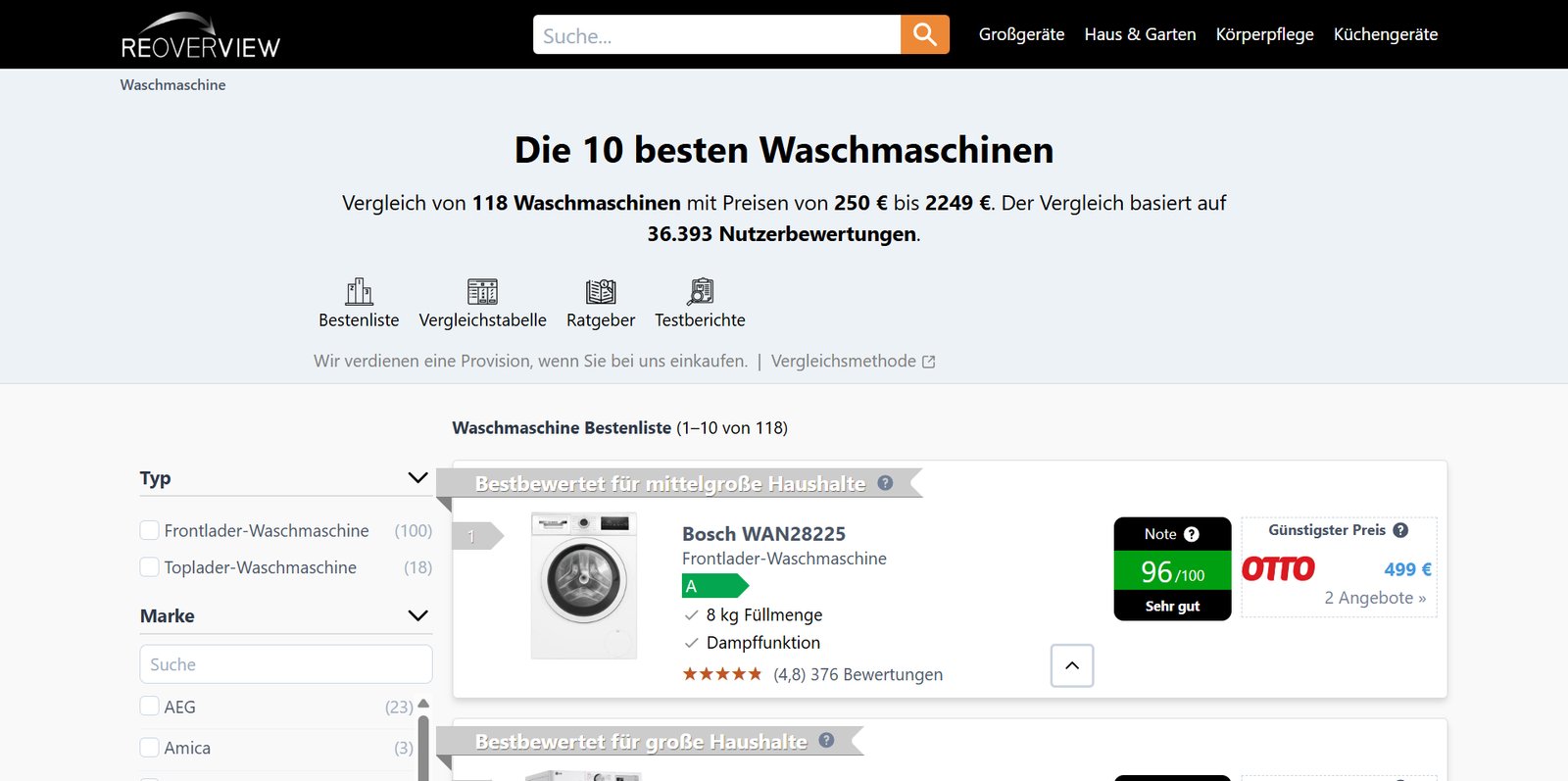1568x781 pixels.
Task: Tick the Frontlader-Waschmaschine checkbox
Action: point(149,530)
